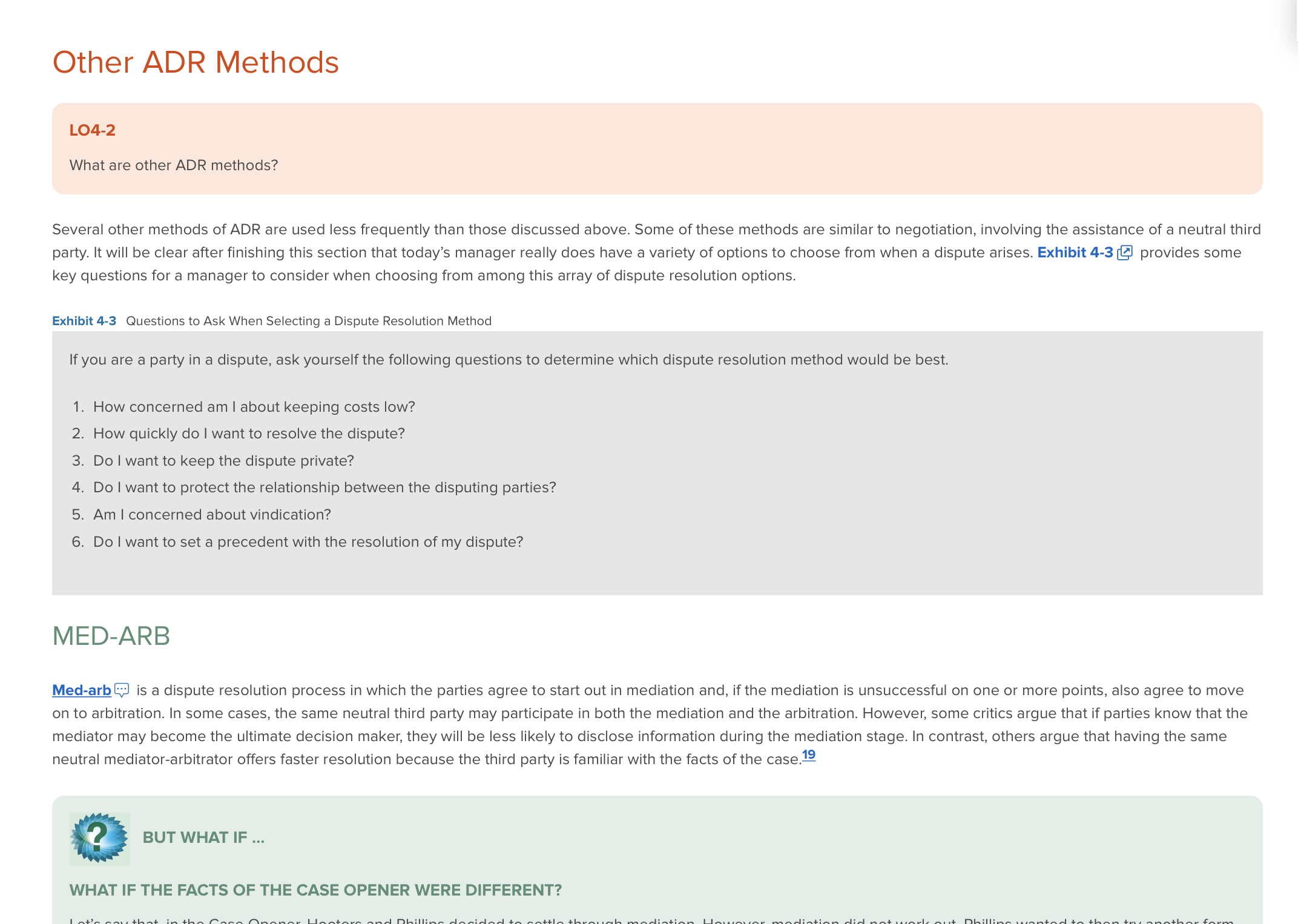Viewport: 1298px width, 924px height.
Task: Open the pop-out icon beside Exhibit 4-3
Action: (1124, 252)
